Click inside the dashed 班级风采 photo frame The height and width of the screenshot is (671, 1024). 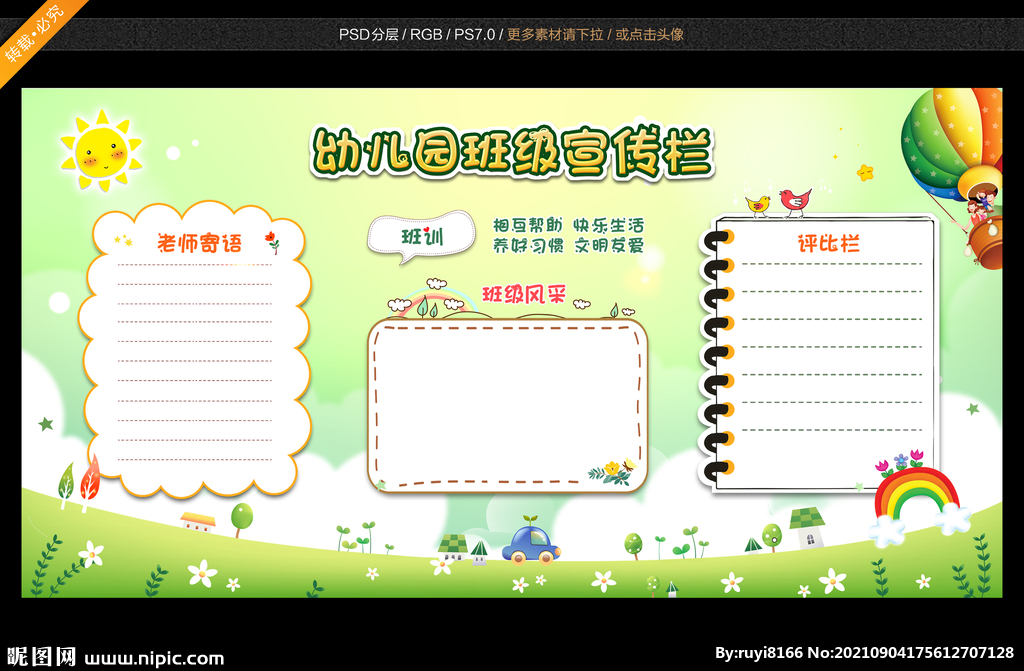[x=507, y=405]
